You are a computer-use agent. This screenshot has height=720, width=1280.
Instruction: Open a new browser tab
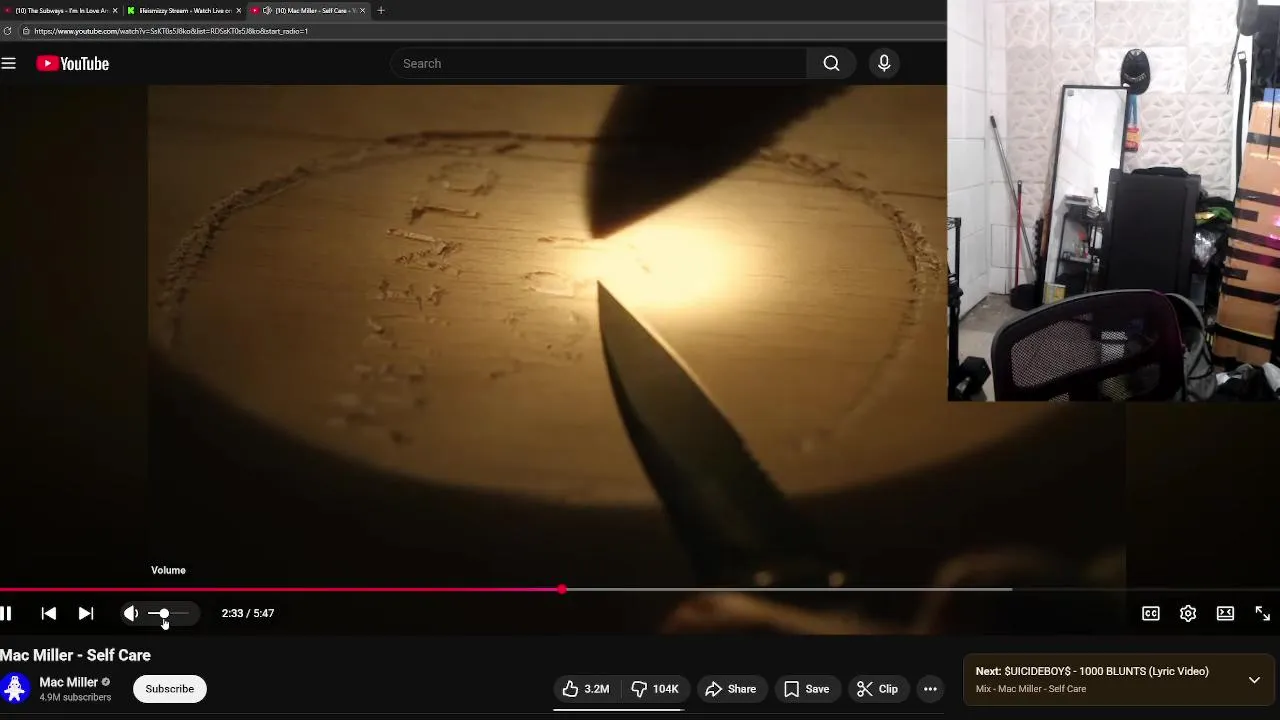(380, 10)
